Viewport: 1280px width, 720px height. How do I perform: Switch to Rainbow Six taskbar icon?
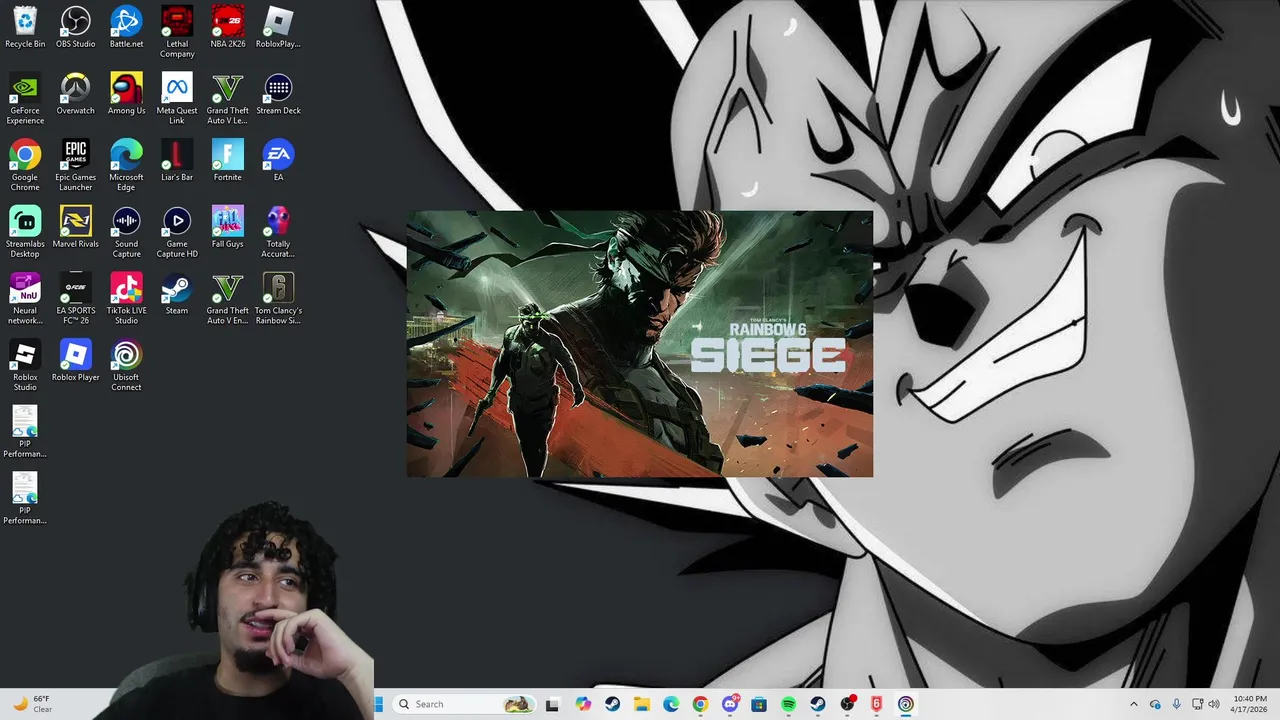click(x=876, y=704)
